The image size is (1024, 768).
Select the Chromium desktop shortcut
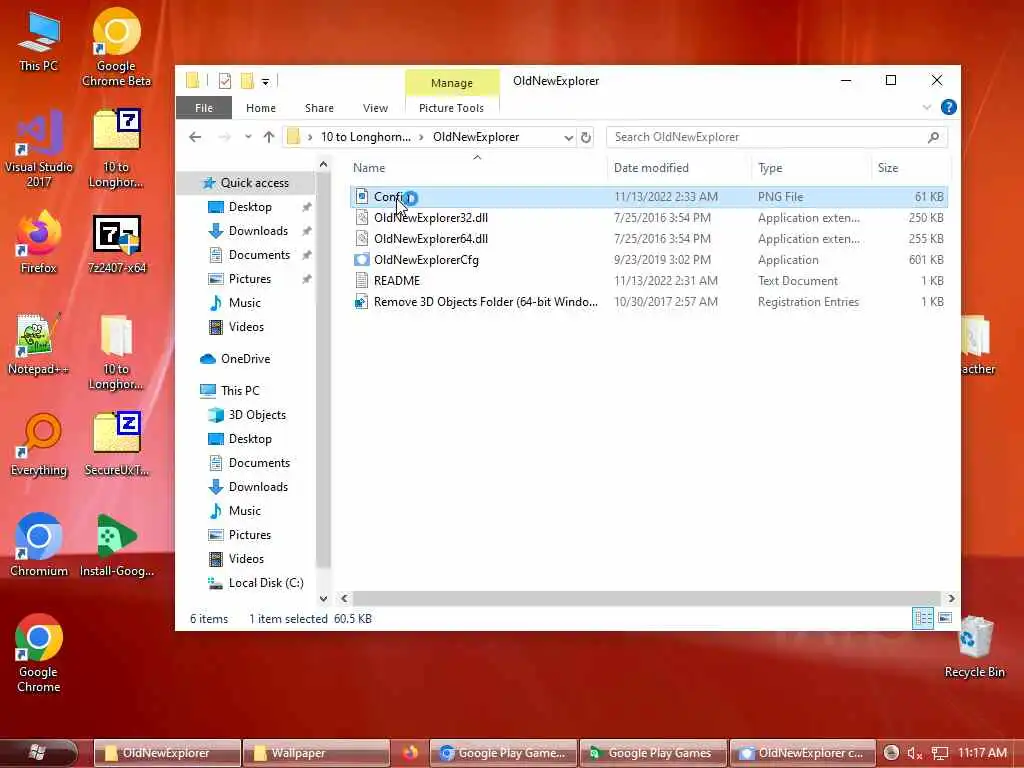pos(39,545)
